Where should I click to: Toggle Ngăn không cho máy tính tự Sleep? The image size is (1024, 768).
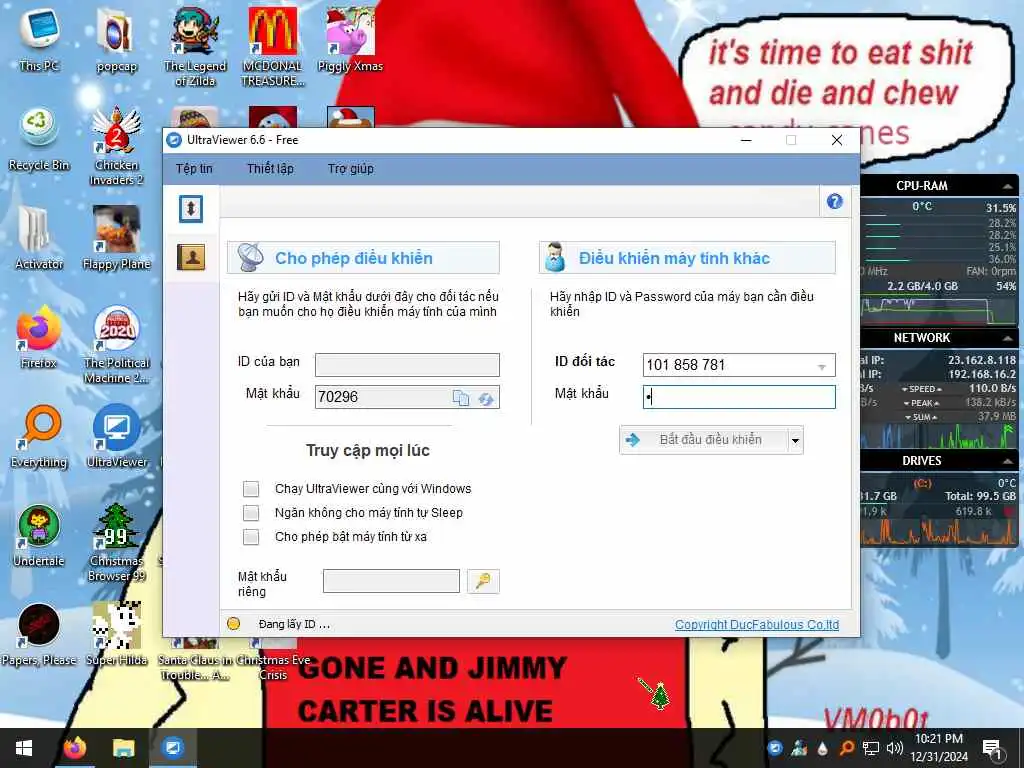(x=251, y=513)
